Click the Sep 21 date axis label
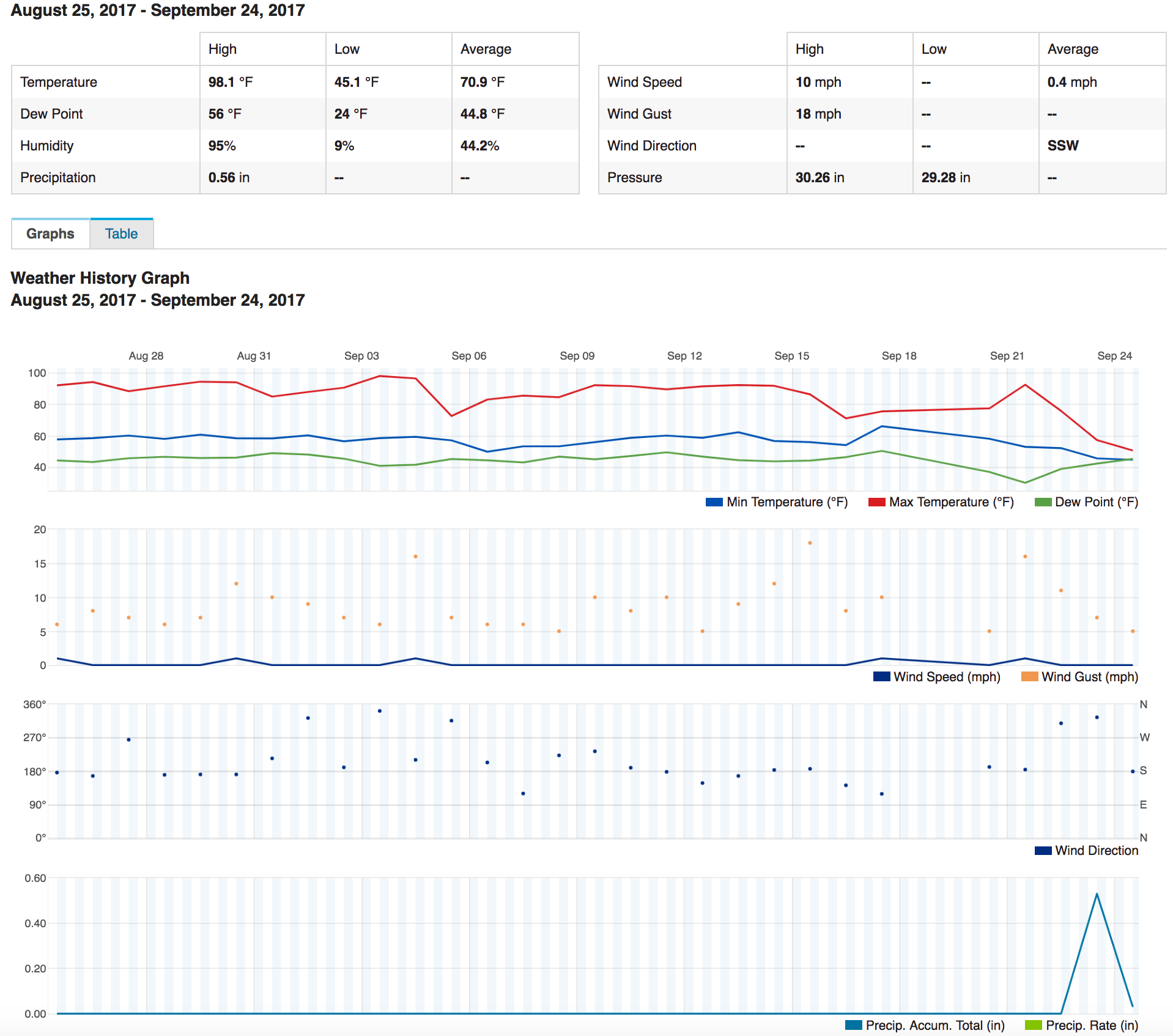This screenshot has width=1173, height=1036. pyautogui.click(x=1007, y=356)
